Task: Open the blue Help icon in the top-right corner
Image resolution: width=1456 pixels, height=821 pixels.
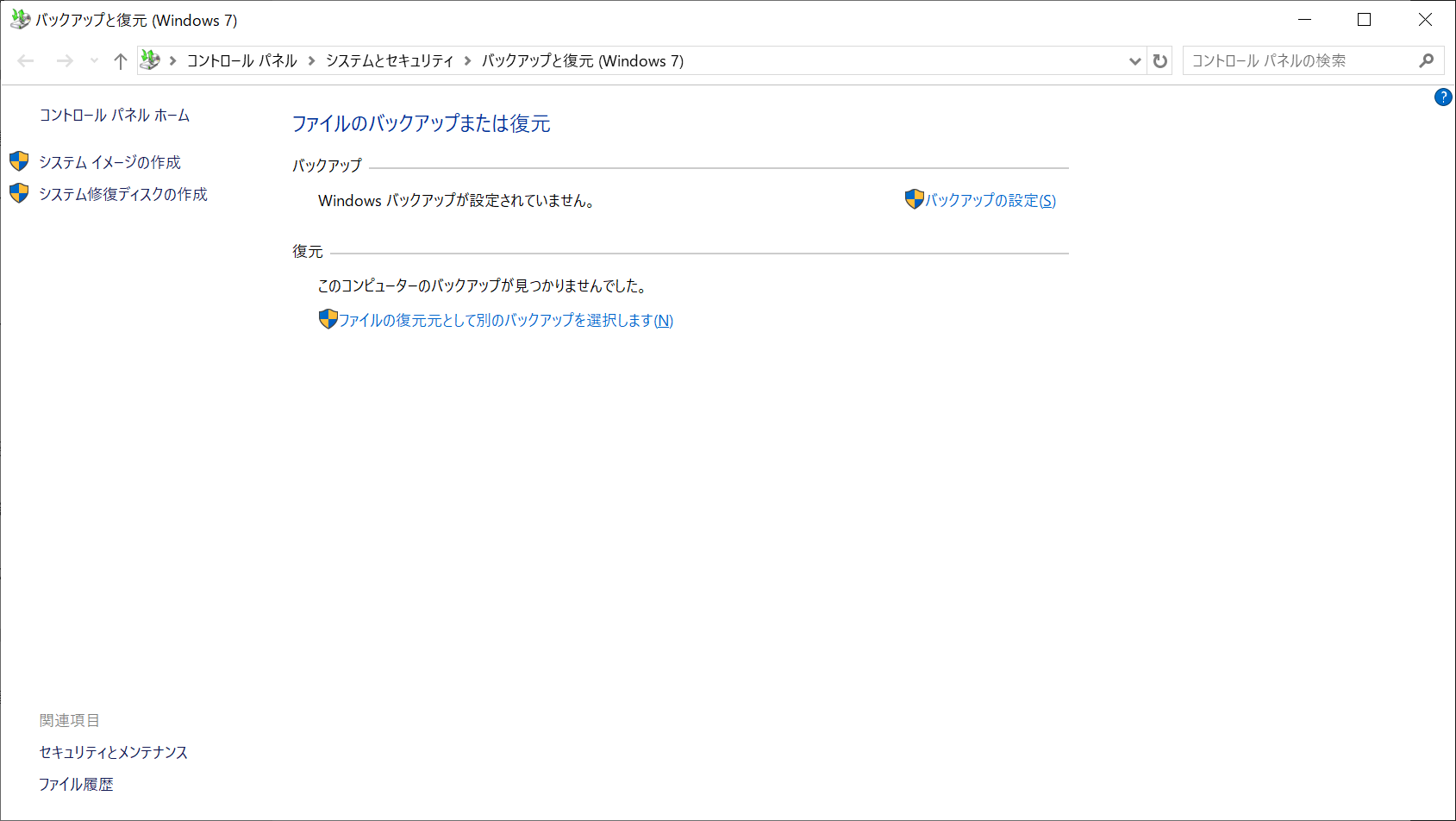Action: [x=1444, y=97]
